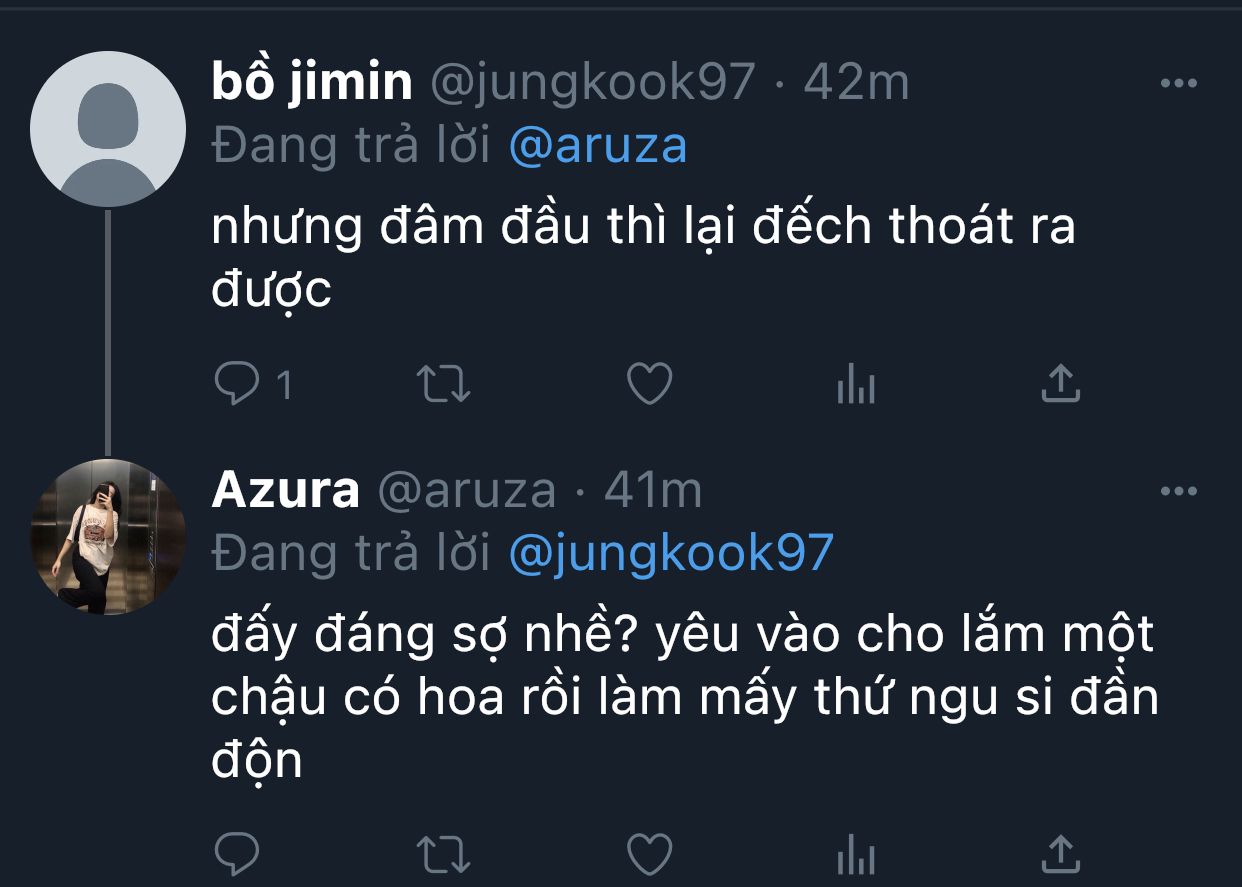Open the 42m timestamp of tweet

[857, 82]
